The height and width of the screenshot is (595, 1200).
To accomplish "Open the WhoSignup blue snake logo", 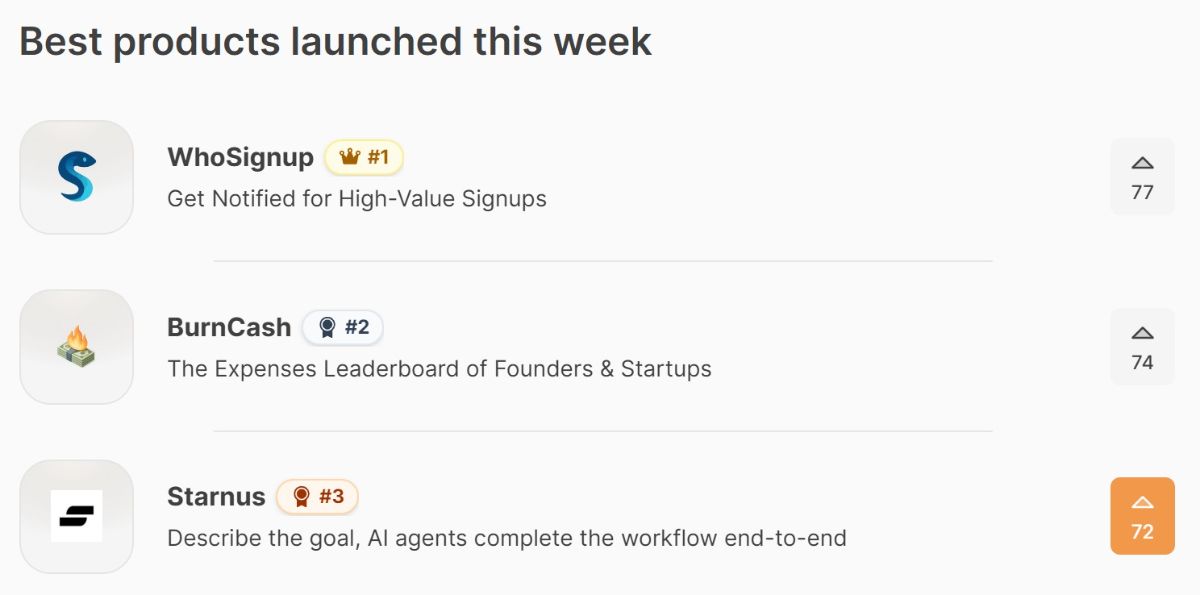I will (x=76, y=177).
